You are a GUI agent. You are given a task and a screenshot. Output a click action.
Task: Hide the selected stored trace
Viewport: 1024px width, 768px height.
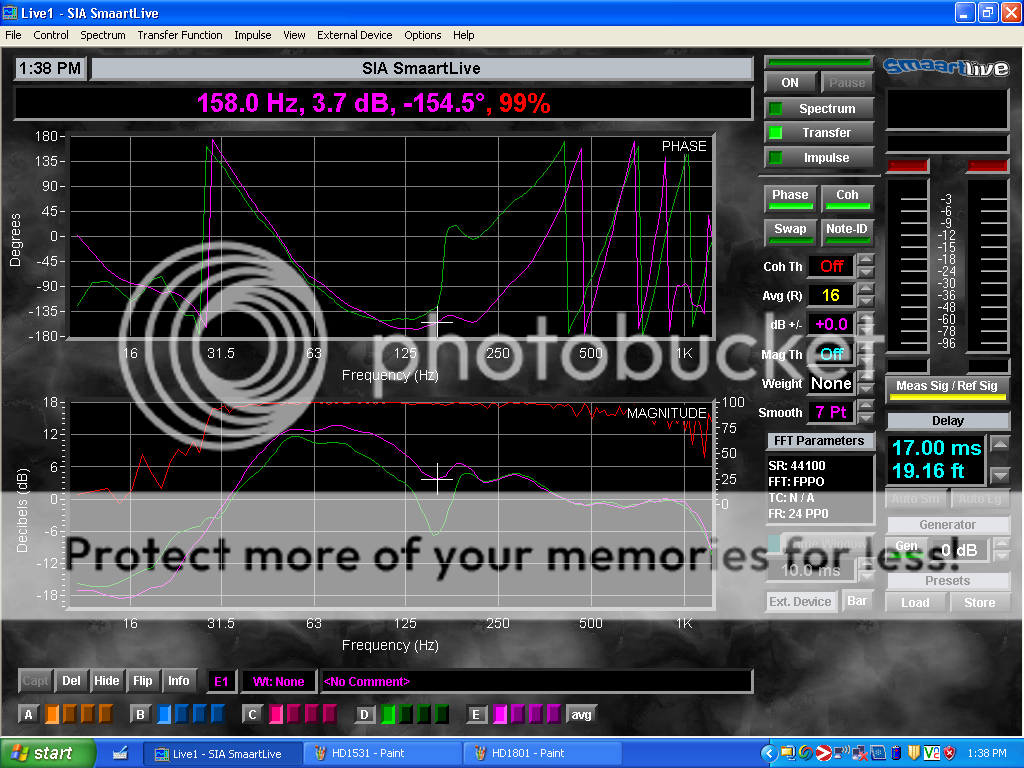coord(106,681)
